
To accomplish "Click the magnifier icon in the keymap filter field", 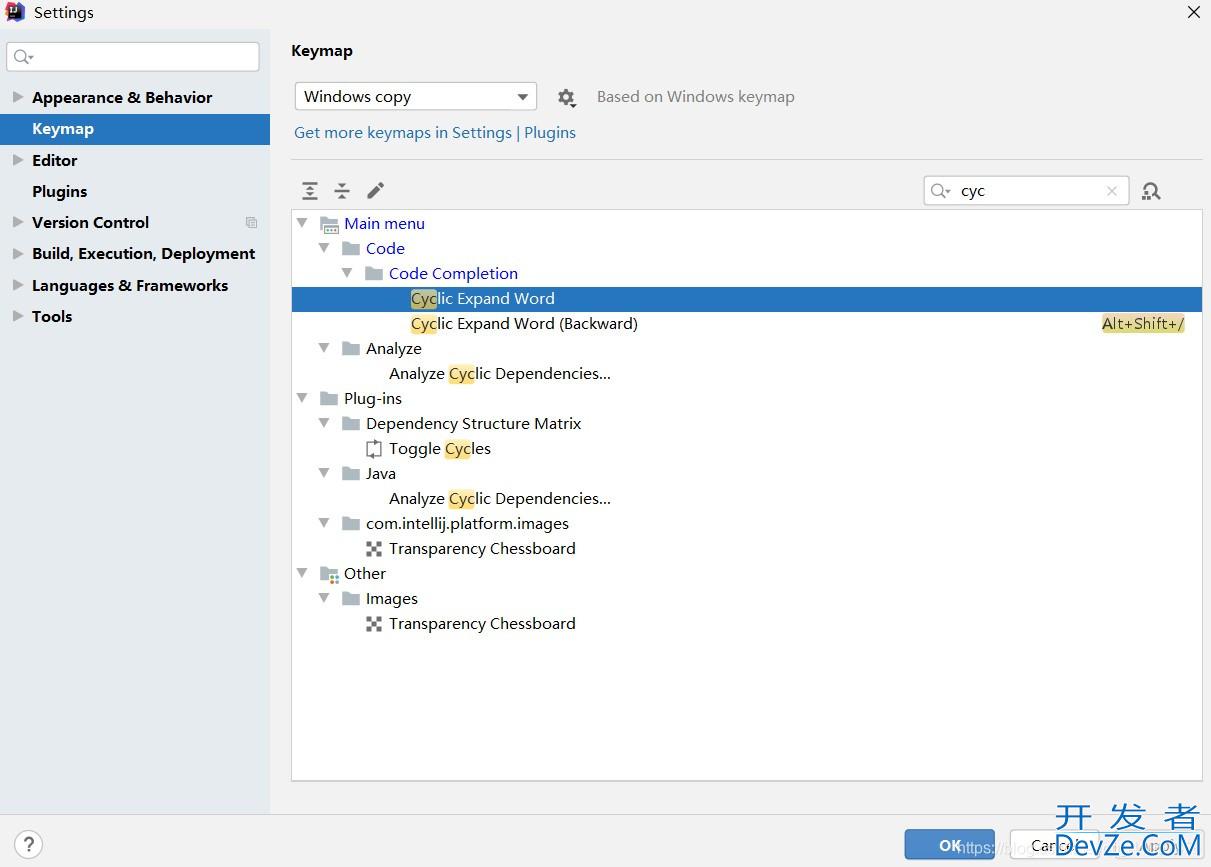I will coord(940,191).
